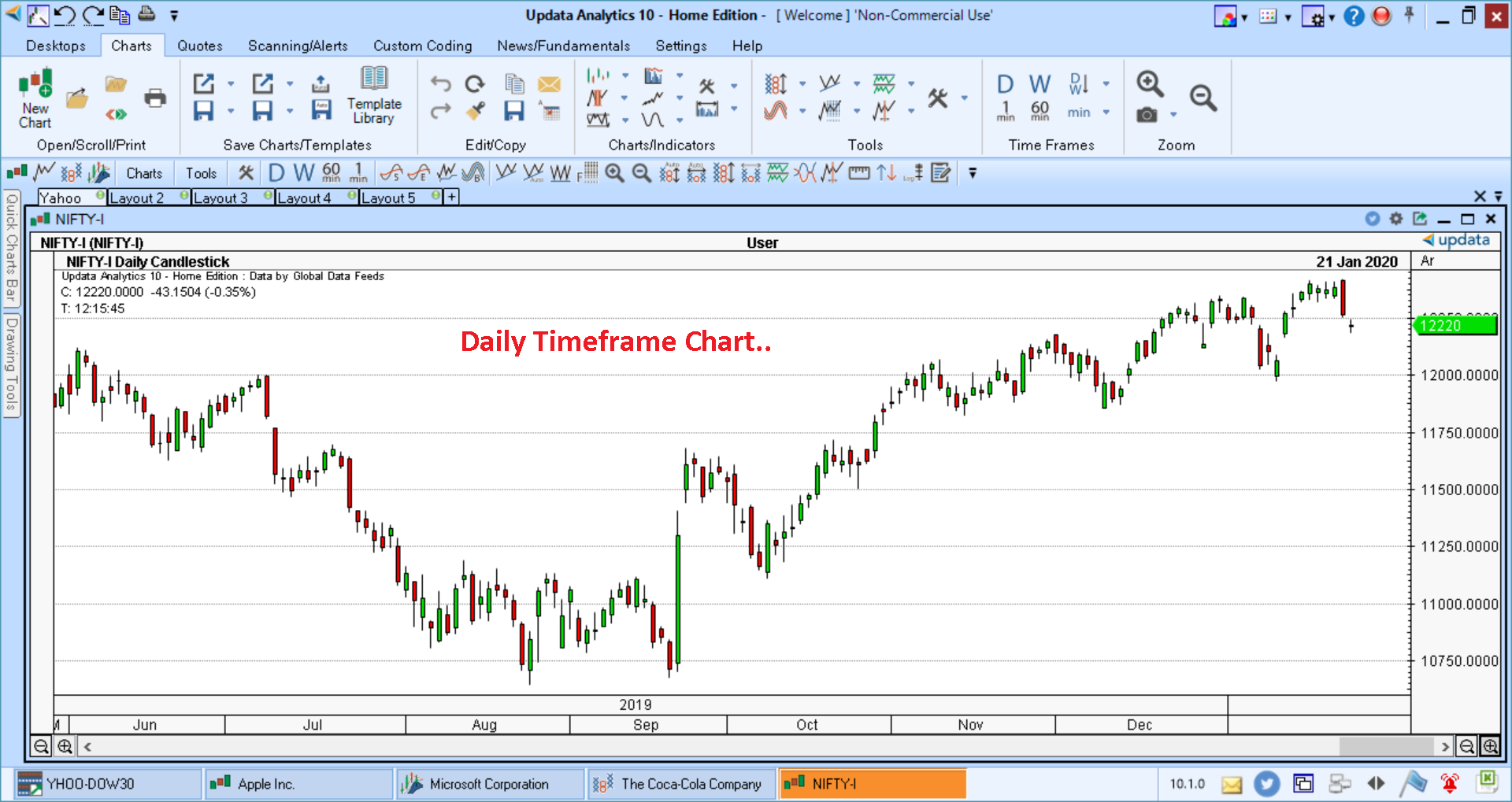The image size is (1512, 802).
Task: Toggle the Drawing Tools side panel
Action: [x=11, y=366]
